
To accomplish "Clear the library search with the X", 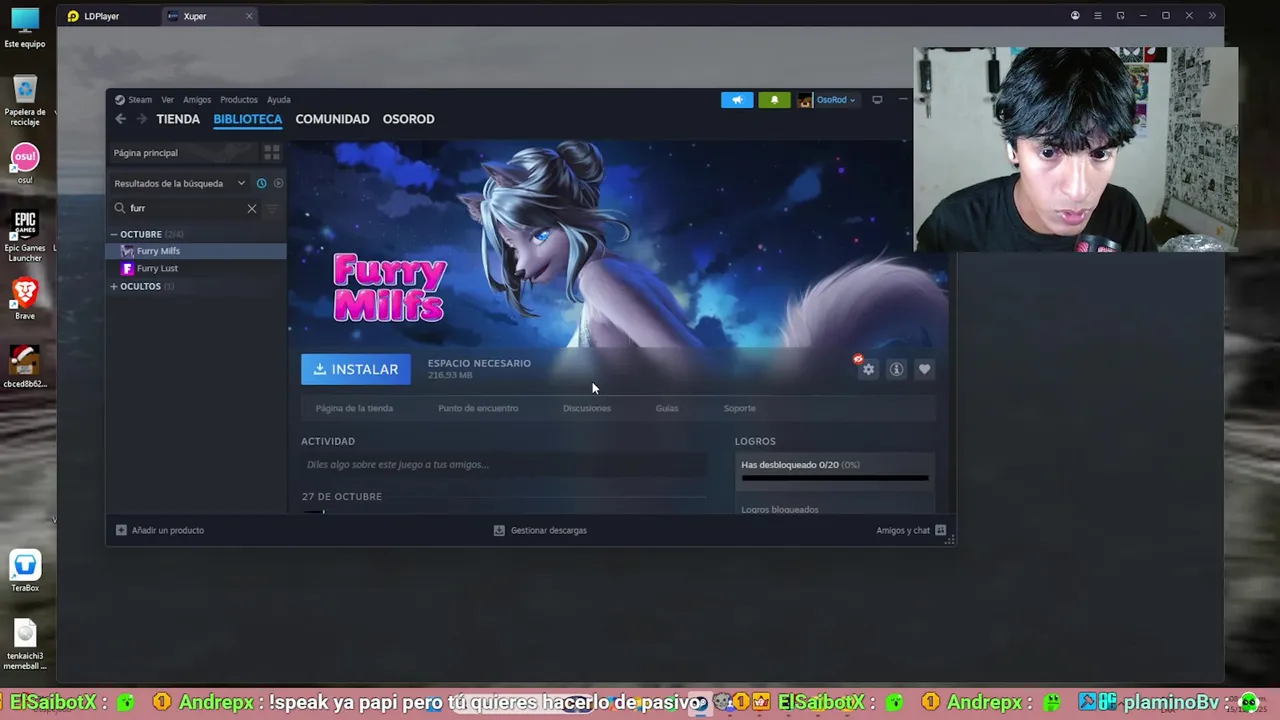I will point(252,208).
